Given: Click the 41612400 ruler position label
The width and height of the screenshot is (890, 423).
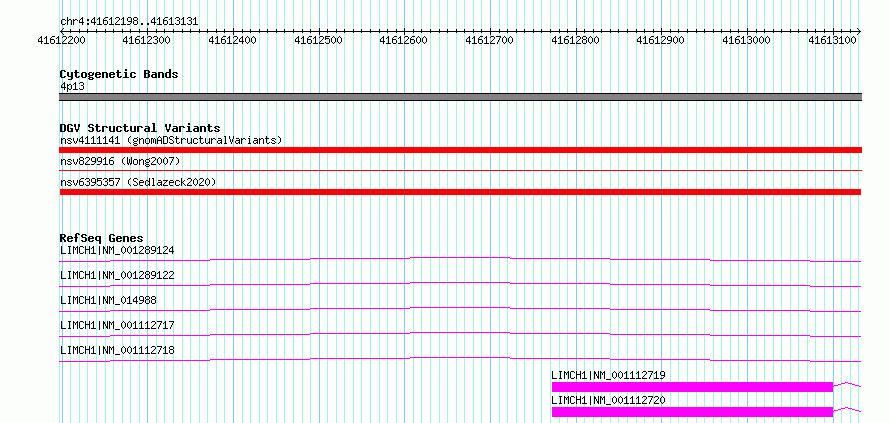Looking at the screenshot, I should (233, 40).
